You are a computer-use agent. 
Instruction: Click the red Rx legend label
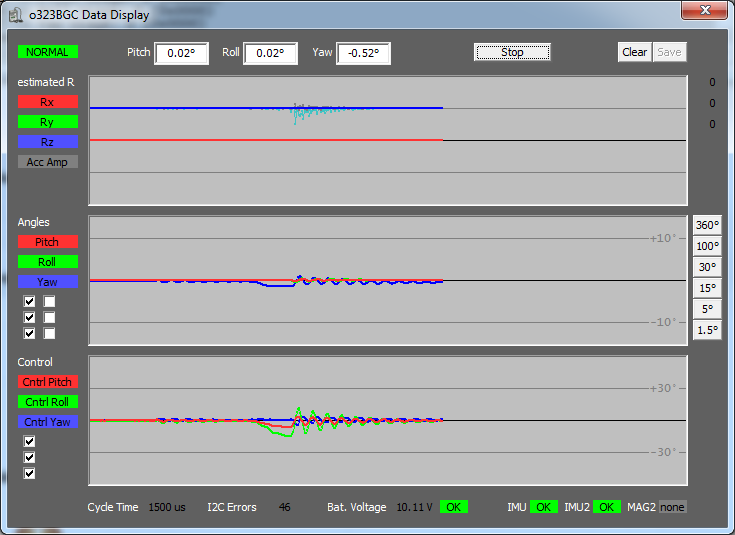pyautogui.click(x=47, y=102)
